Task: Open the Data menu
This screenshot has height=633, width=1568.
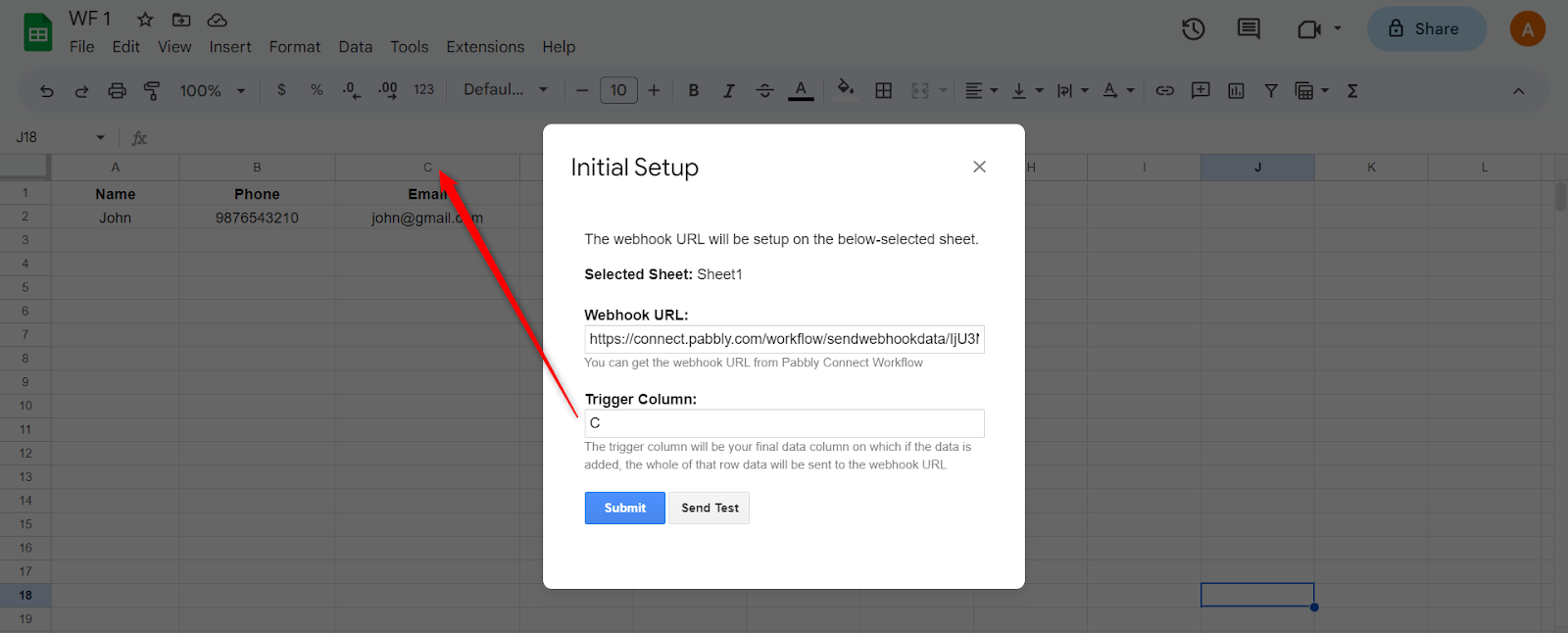Action: pyautogui.click(x=355, y=47)
